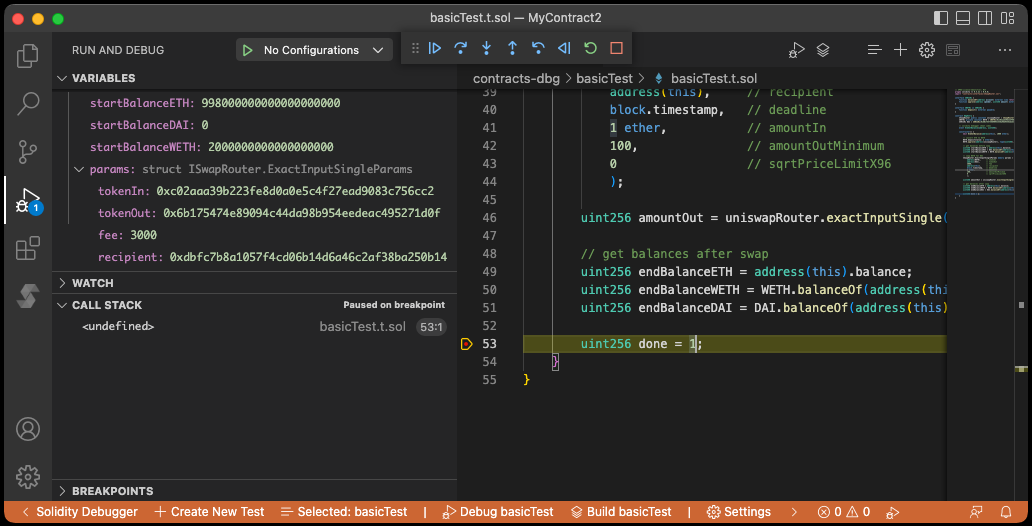The image size is (1032, 526).
Task: Toggle the primary sidebar layout button
Action: [941, 18]
